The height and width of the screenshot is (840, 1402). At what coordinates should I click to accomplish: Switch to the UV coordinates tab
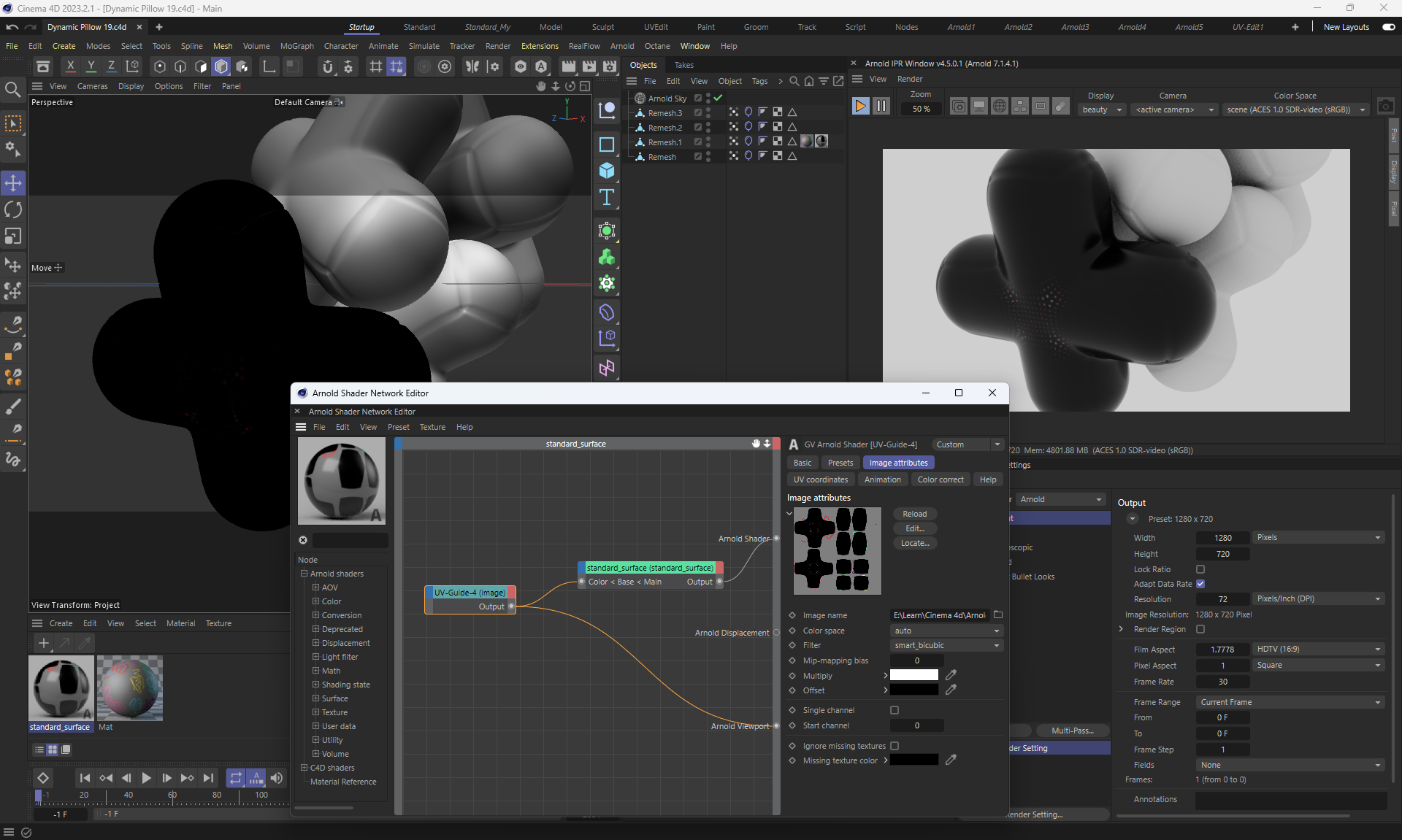click(x=821, y=479)
